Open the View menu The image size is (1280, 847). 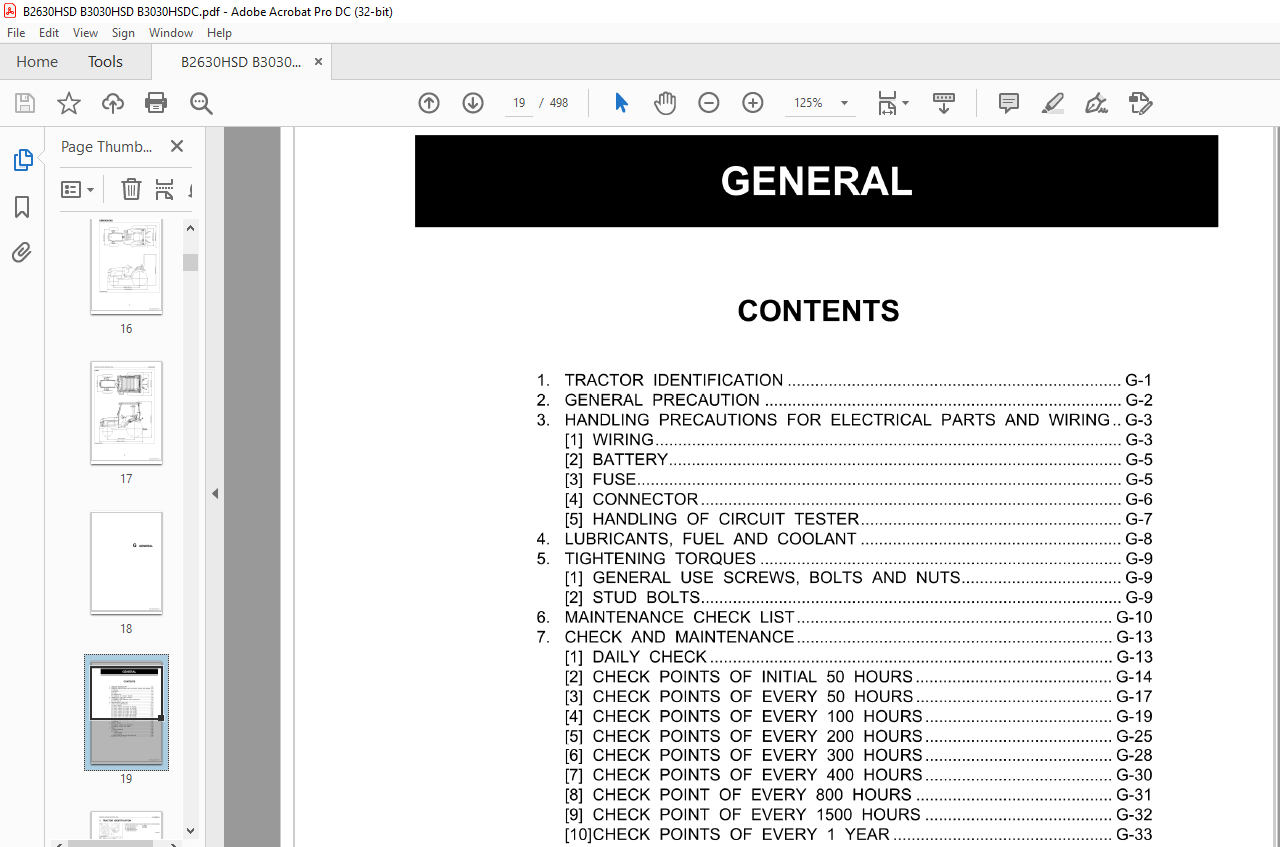coord(86,33)
